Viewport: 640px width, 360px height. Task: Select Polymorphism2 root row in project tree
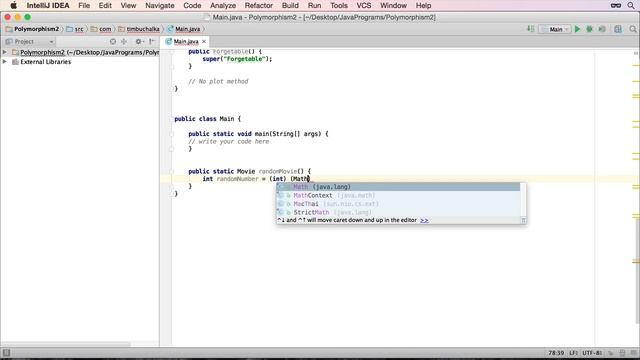click(80, 52)
